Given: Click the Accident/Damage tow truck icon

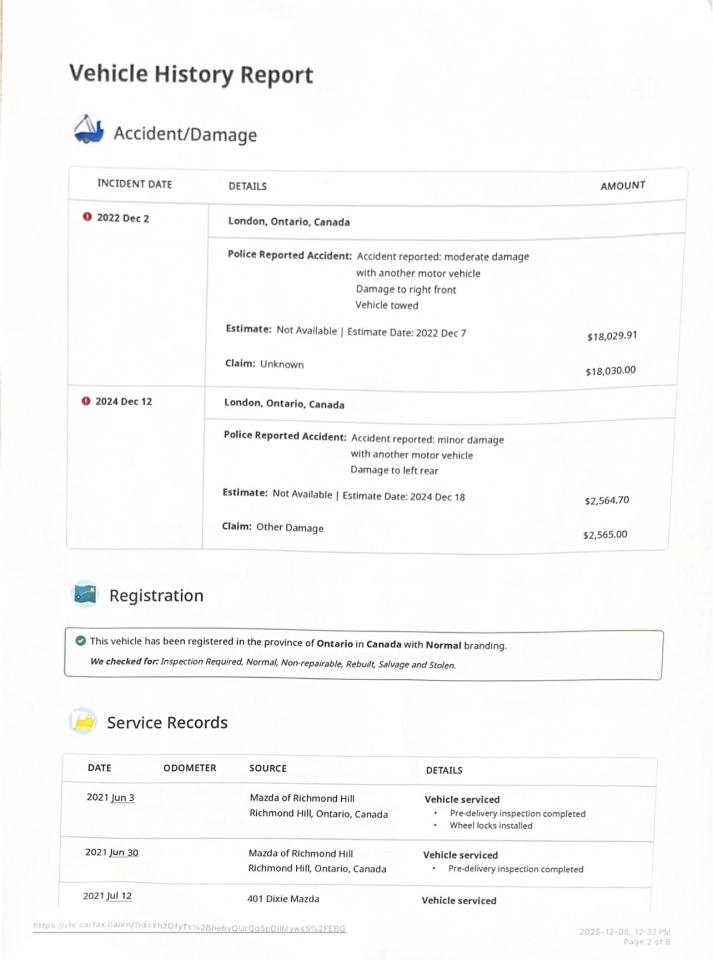Looking at the screenshot, I should coord(88,131).
